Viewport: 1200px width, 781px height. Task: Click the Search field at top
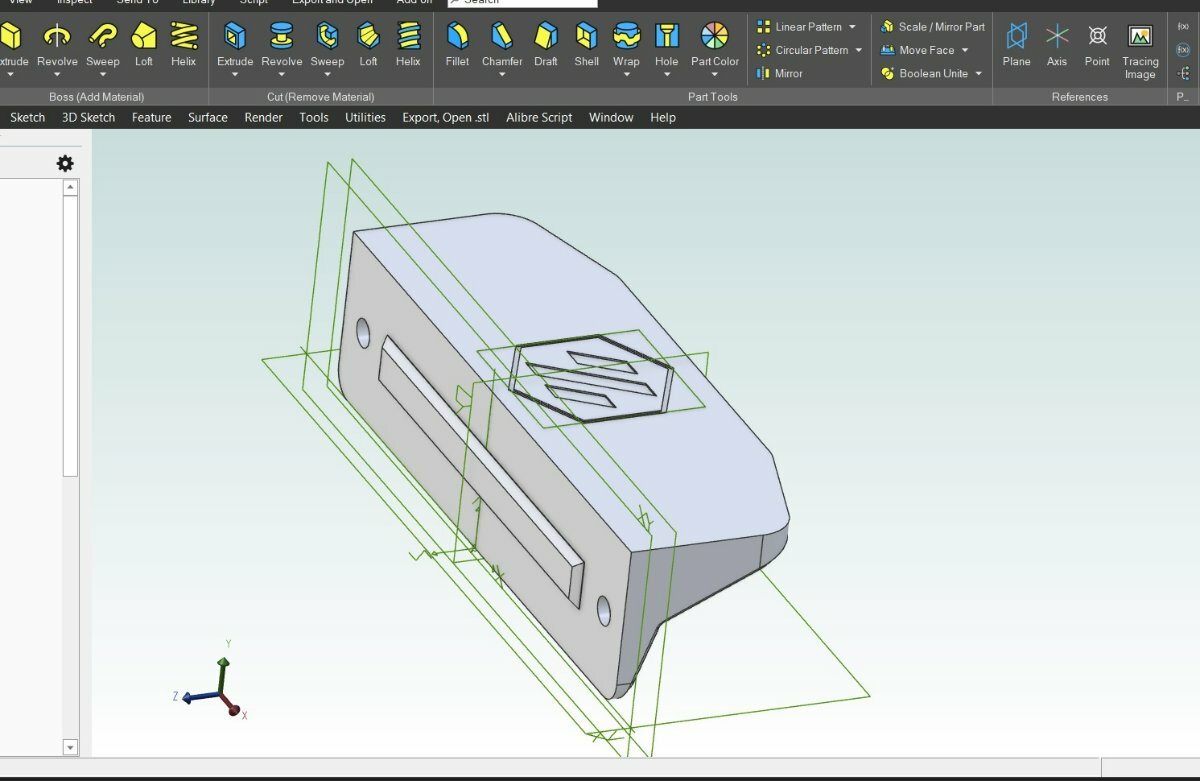tap(522, 2)
